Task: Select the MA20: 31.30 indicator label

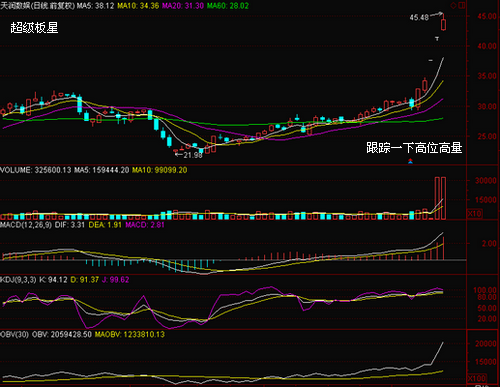Action: [183, 6]
